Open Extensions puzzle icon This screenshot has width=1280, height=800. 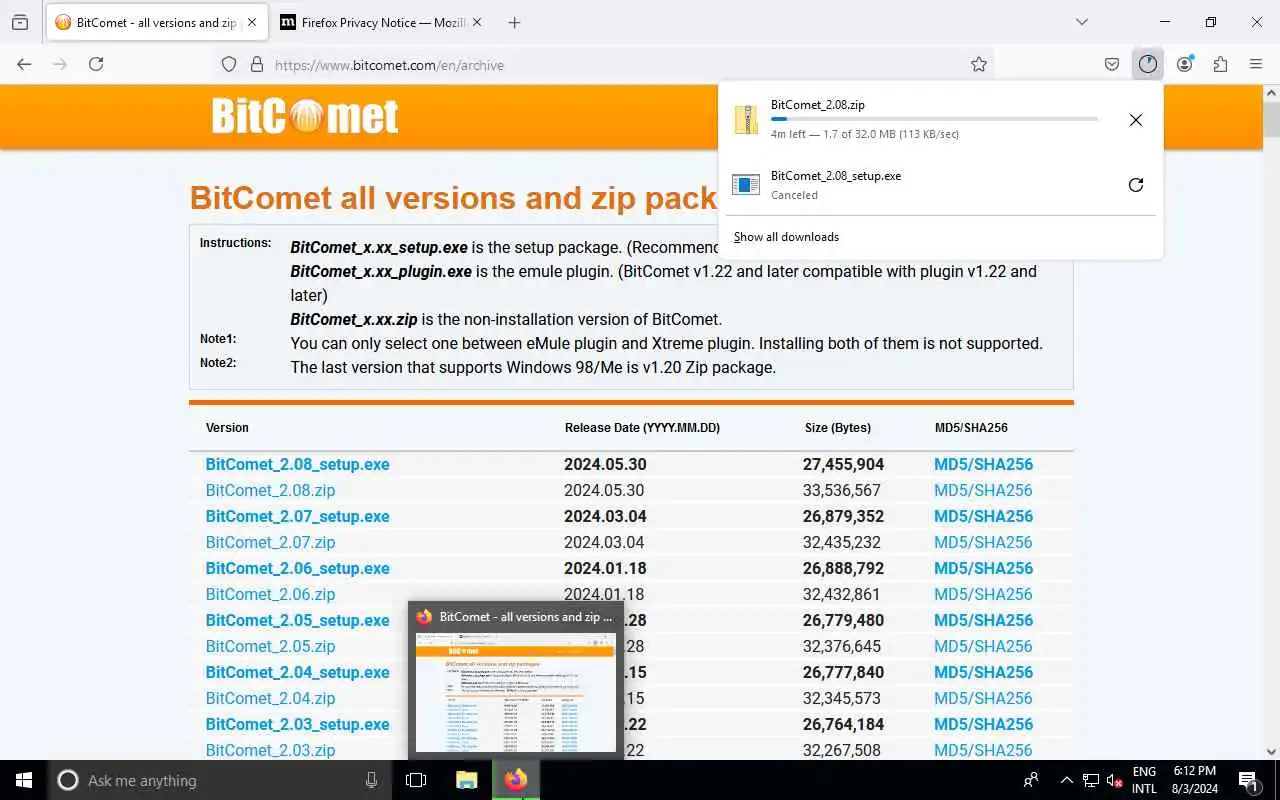point(1220,64)
